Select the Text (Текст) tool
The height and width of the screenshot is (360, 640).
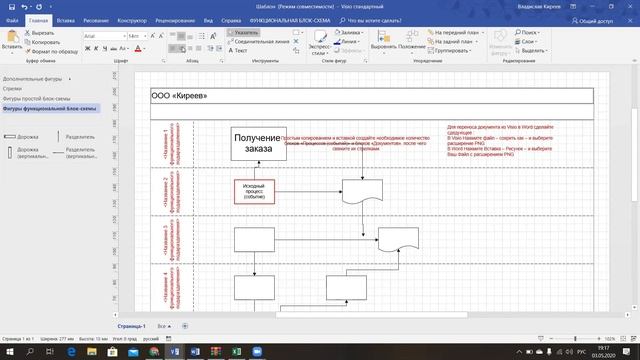[238, 51]
